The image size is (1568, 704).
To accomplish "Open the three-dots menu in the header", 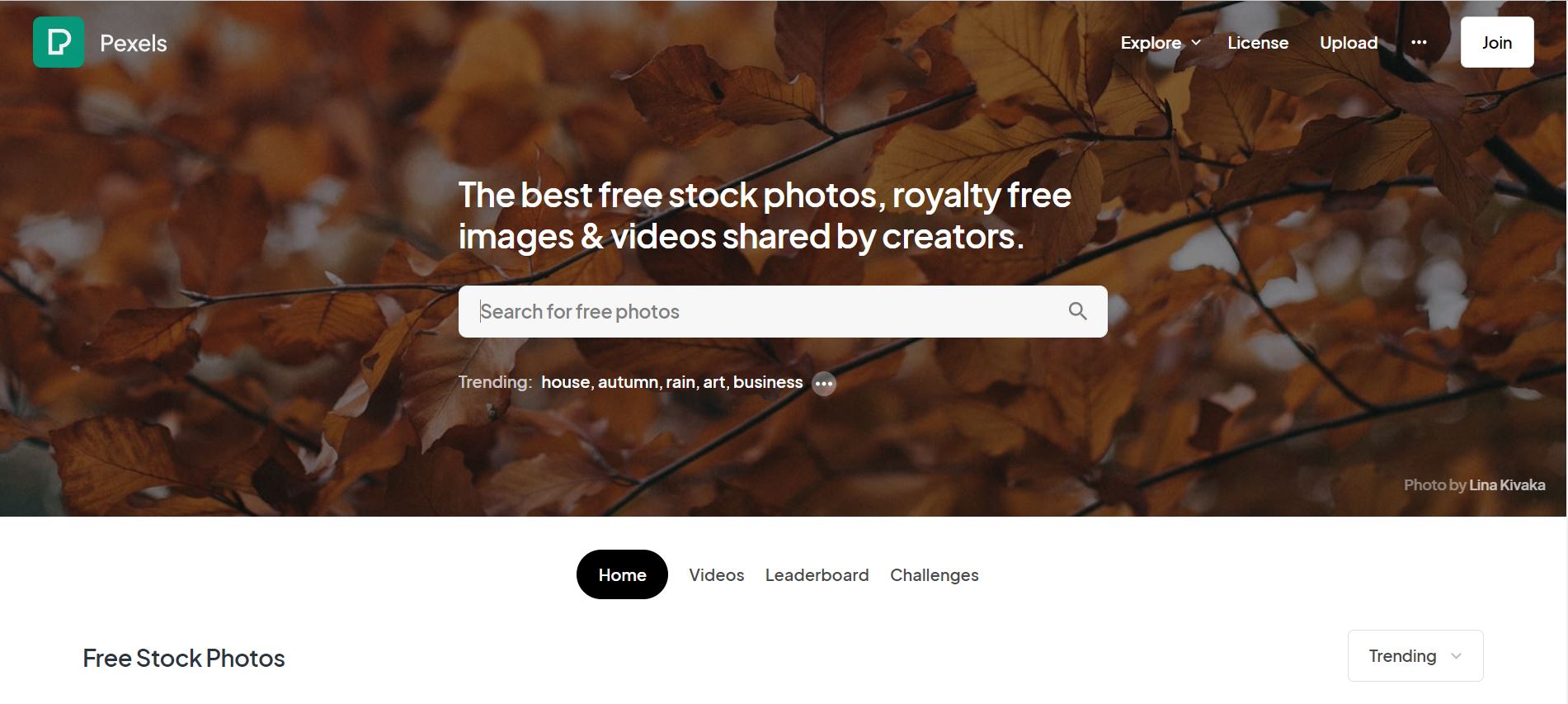I will click(x=1419, y=42).
